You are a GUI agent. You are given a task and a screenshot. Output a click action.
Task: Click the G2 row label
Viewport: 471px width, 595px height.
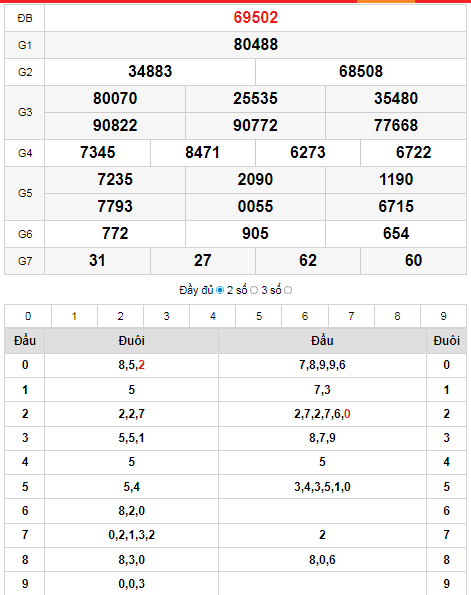coord(25,72)
